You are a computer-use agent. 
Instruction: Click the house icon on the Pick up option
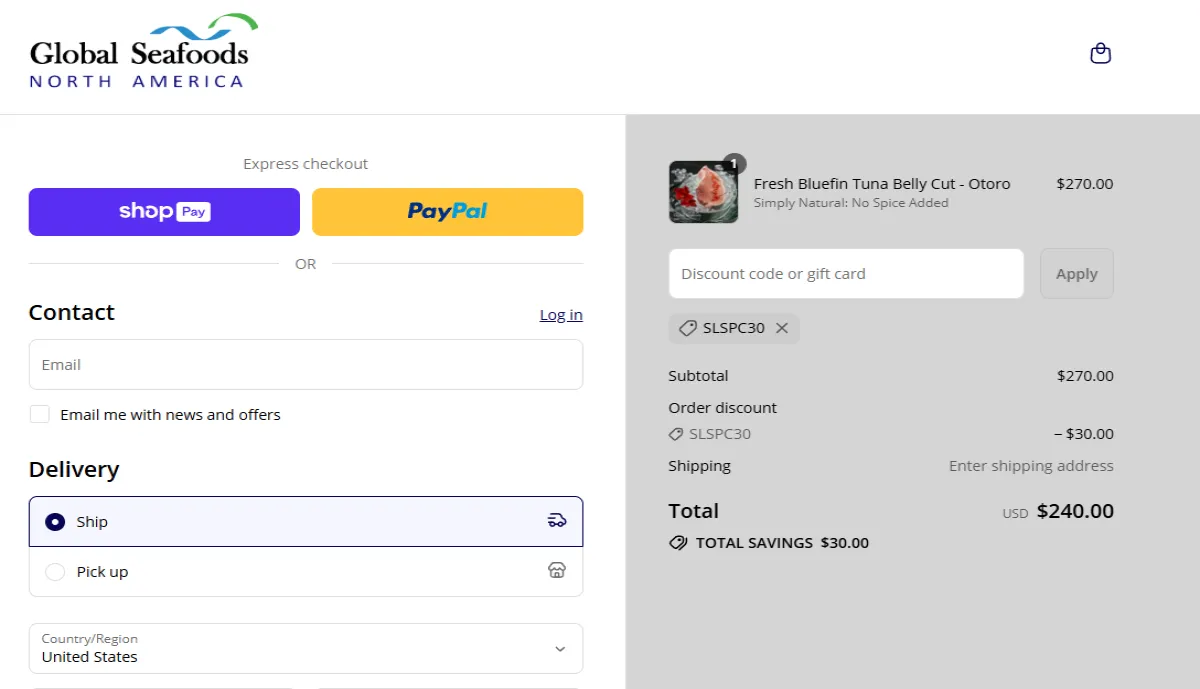pyautogui.click(x=557, y=570)
